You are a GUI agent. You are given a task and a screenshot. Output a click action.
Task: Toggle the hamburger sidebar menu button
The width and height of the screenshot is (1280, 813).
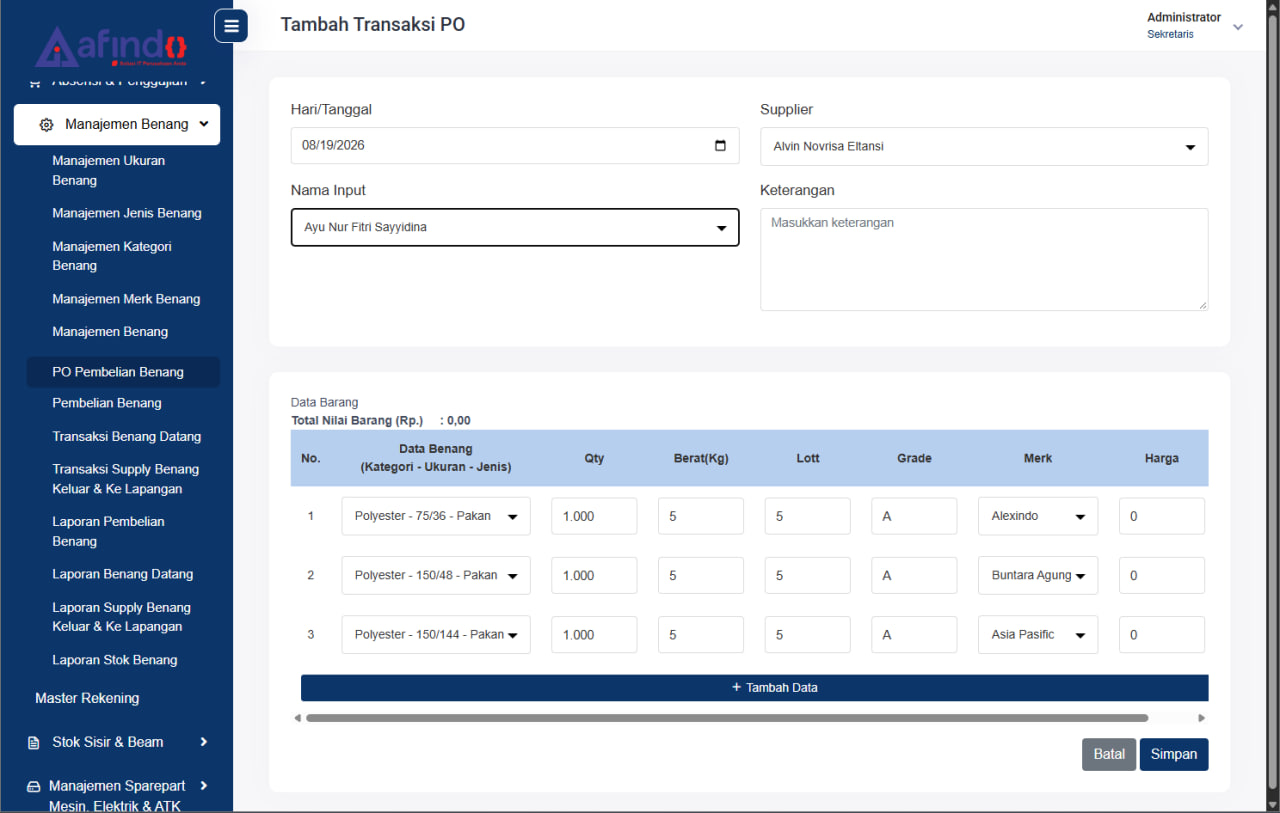point(231,26)
